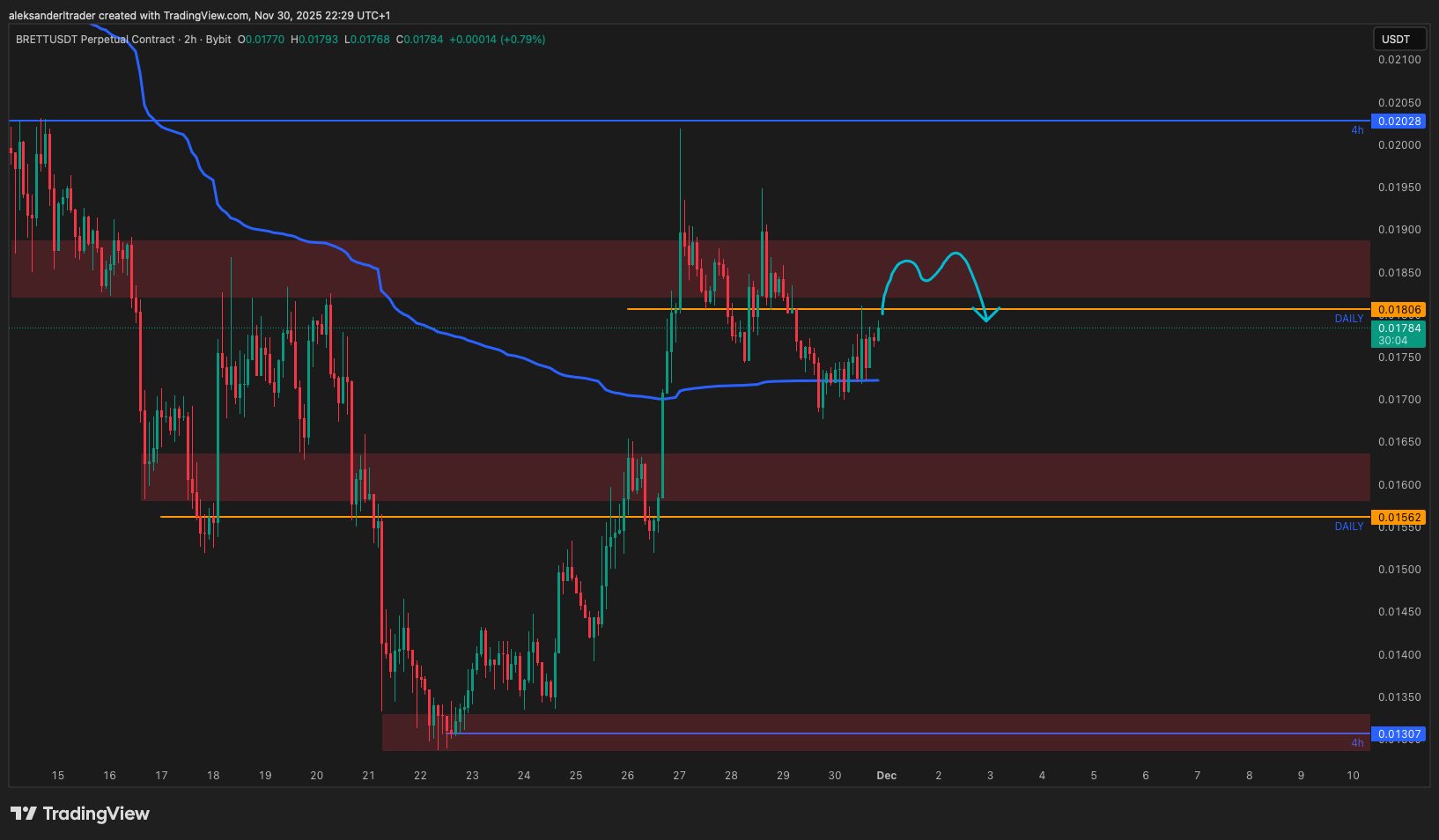This screenshot has width=1439, height=840.
Task: Click the Bybit exchange name in the header
Action: [218, 40]
